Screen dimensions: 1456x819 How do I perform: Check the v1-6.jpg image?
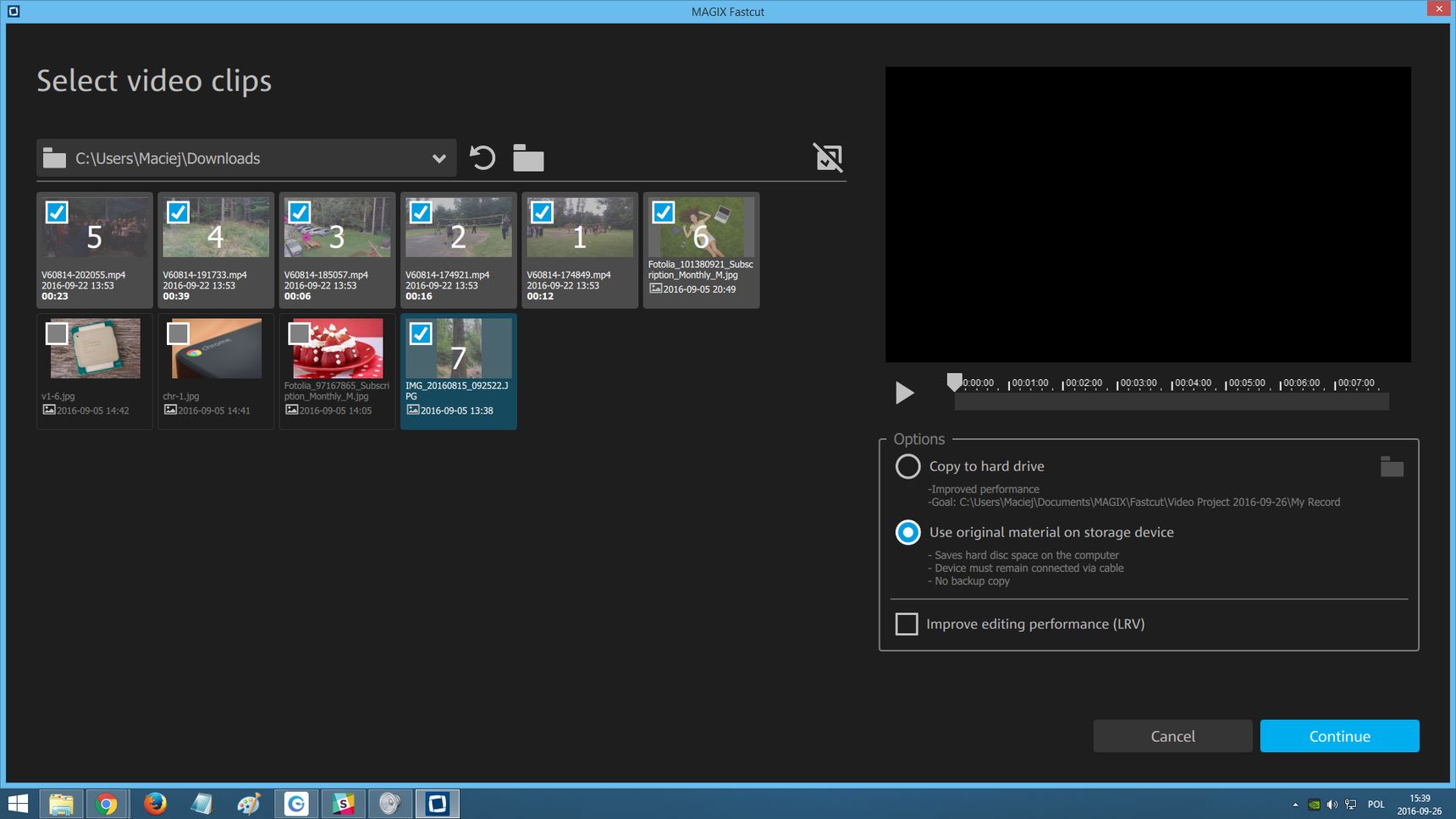point(57,333)
